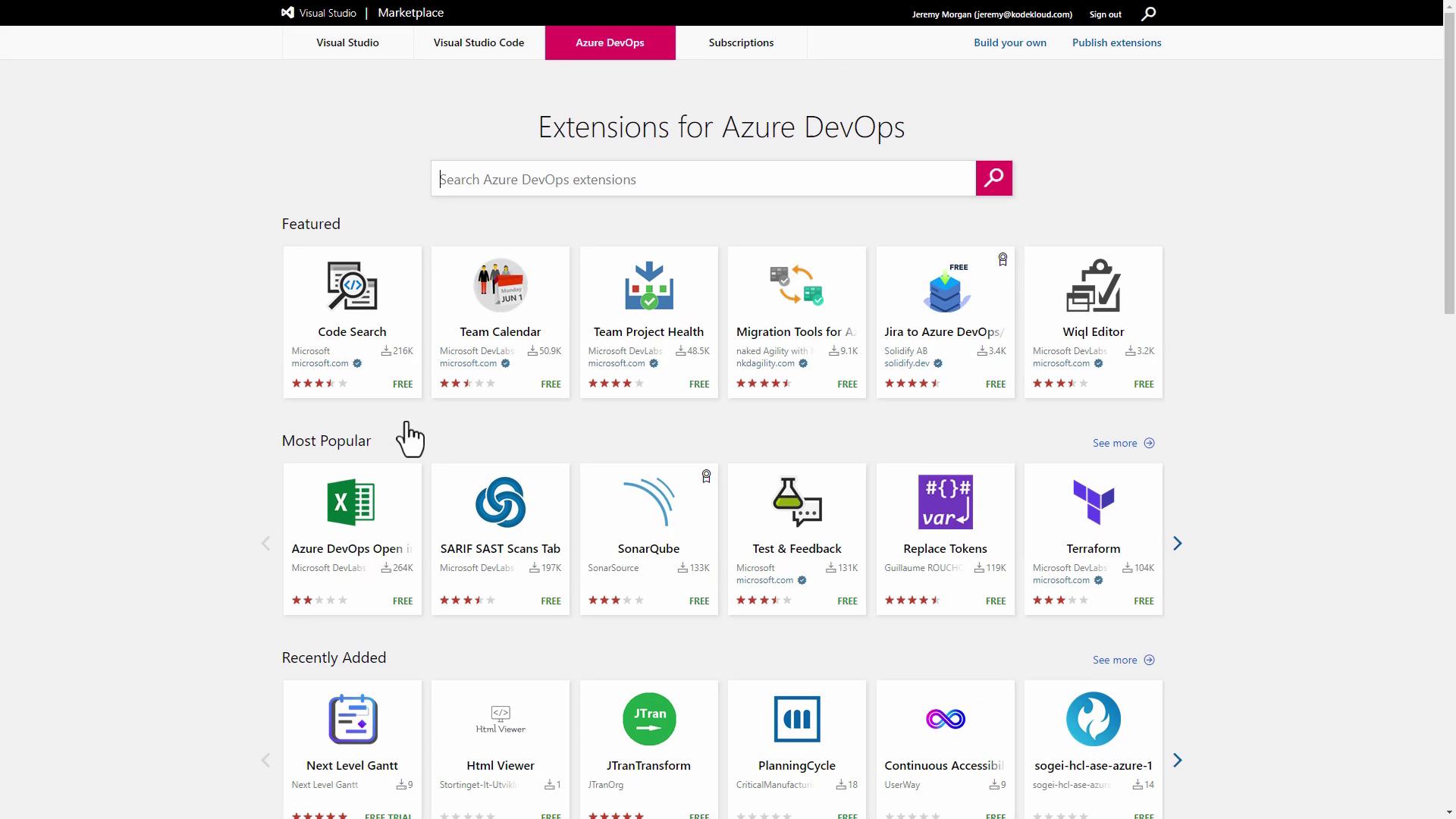The height and width of the screenshot is (819, 1456).
Task: Open the Code Search extension icon
Action: click(x=352, y=286)
